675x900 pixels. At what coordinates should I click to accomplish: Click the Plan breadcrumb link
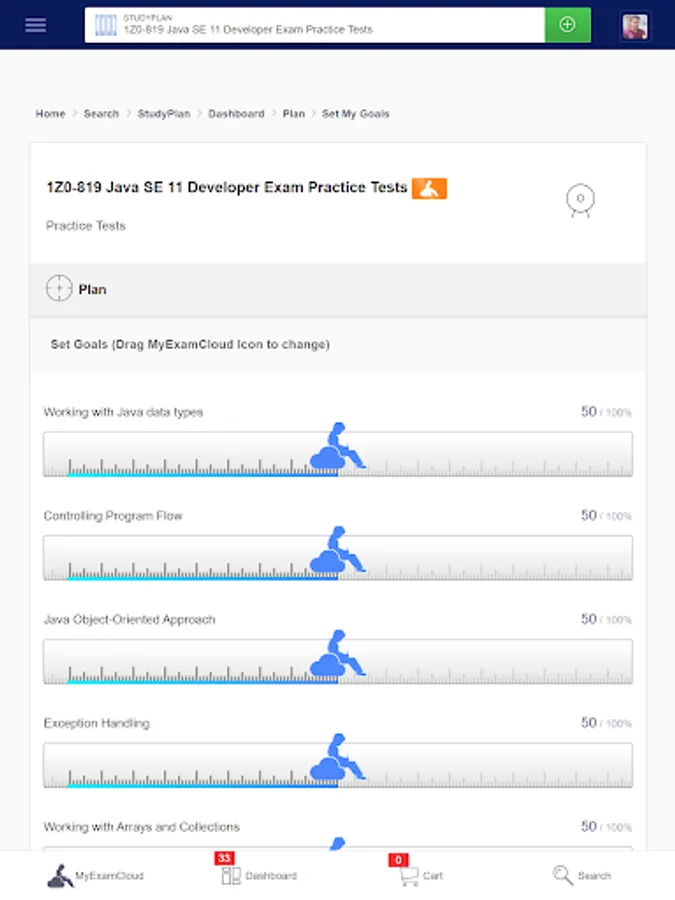tap(293, 114)
